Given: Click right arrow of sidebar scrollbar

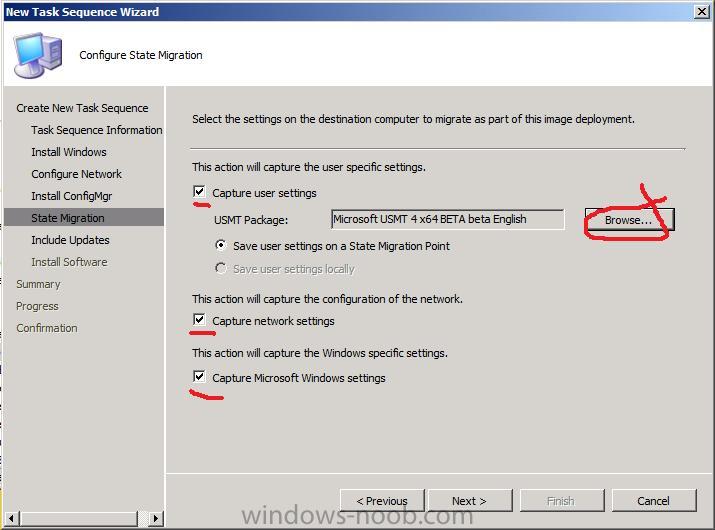Looking at the screenshot, I should (156, 518).
